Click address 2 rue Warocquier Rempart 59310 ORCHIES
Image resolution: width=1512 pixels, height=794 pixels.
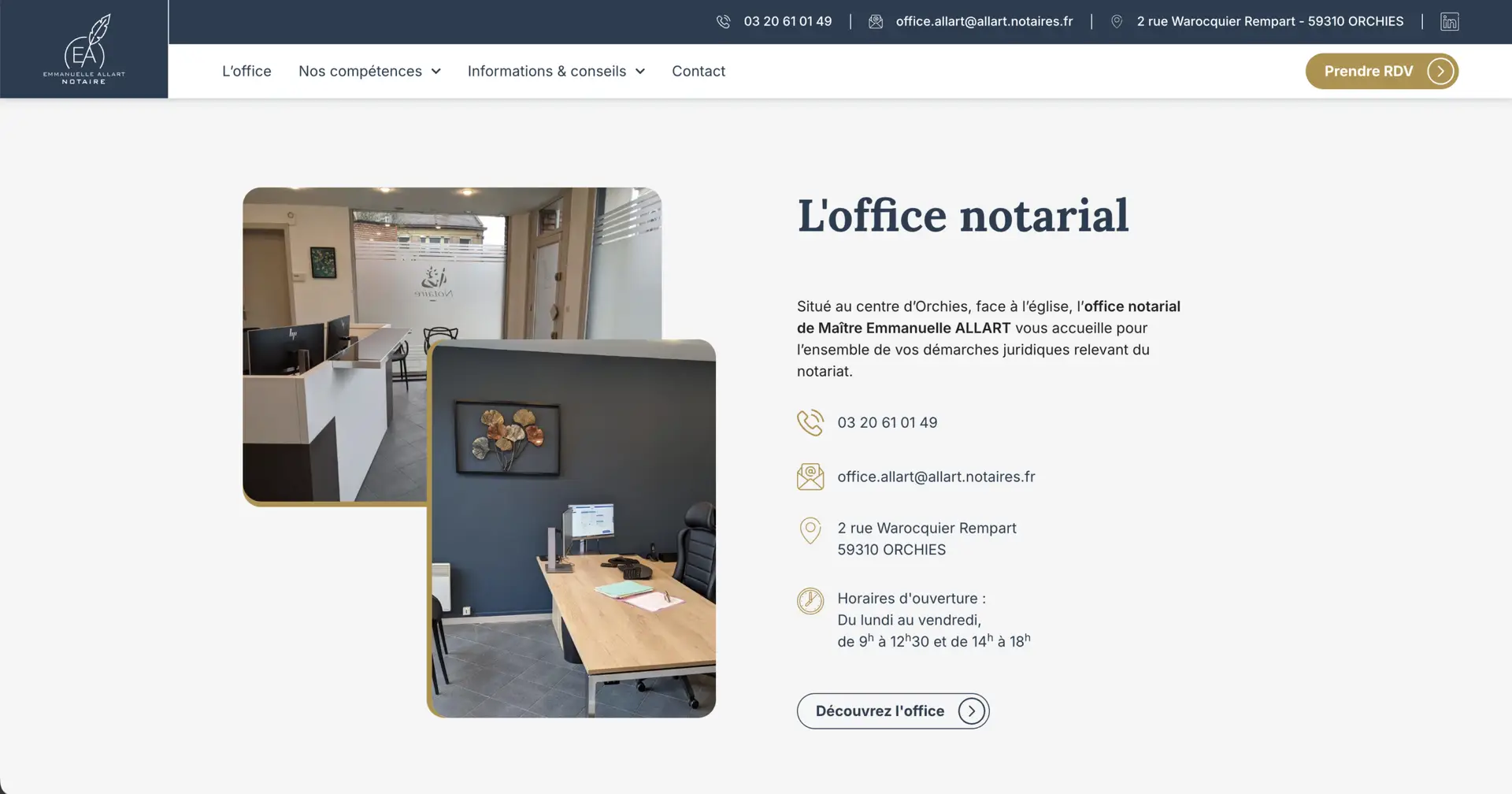click(x=927, y=539)
